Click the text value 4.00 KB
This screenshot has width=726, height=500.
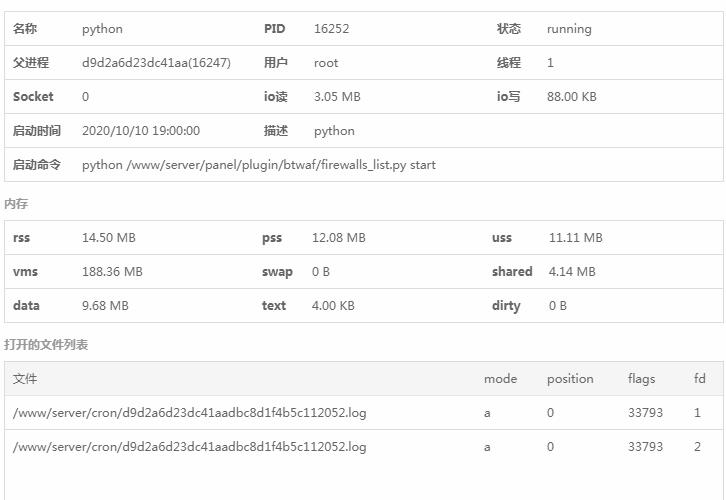(x=333, y=306)
